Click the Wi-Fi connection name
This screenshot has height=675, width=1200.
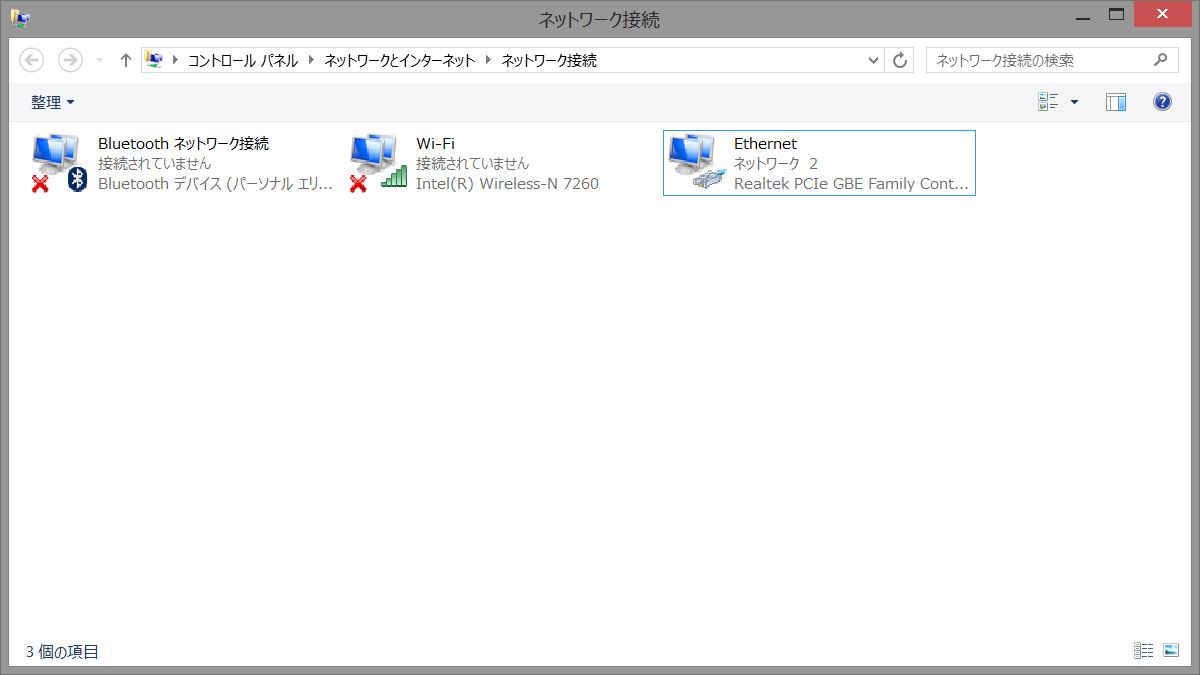435,144
